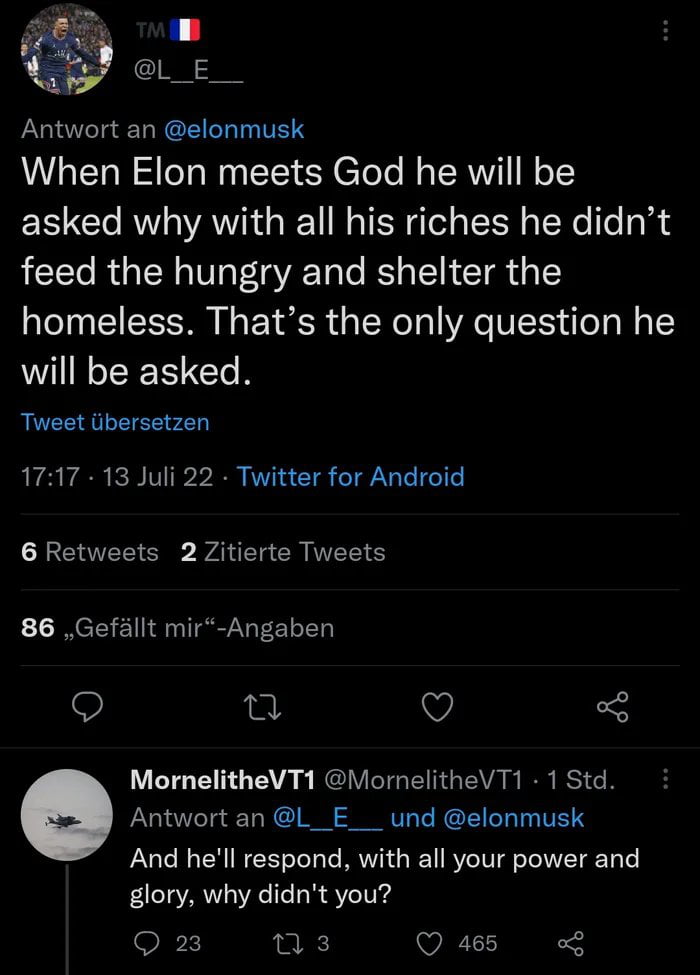Show the 86 Gefällt mir likes
The height and width of the screenshot is (975, 700).
[177, 628]
